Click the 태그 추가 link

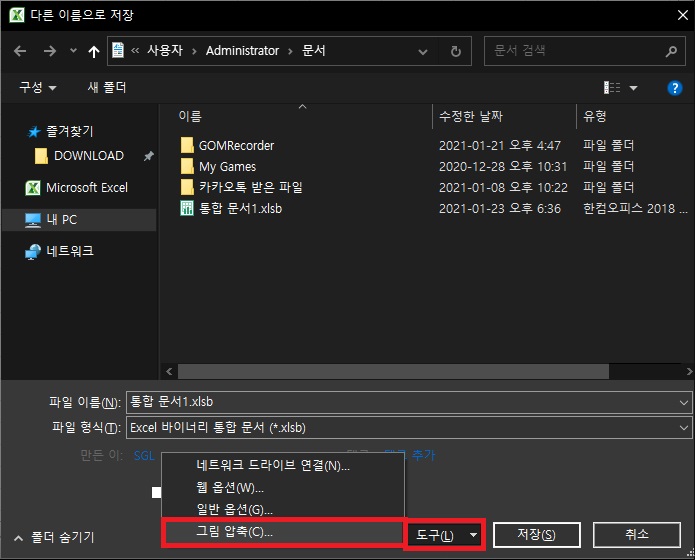coord(410,455)
